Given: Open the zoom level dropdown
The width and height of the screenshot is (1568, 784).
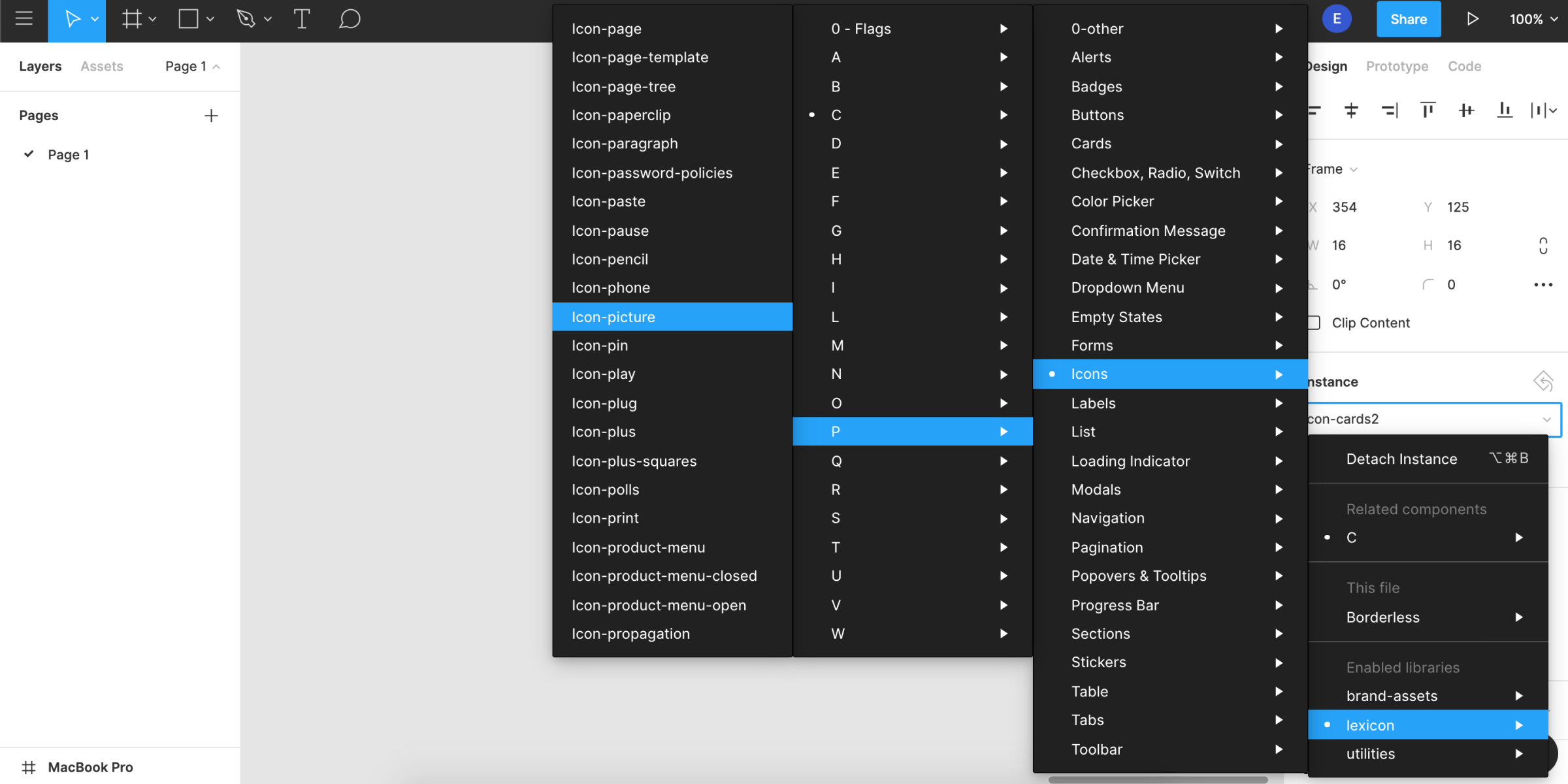Looking at the screenshot, I should [x=1532, y=19].
